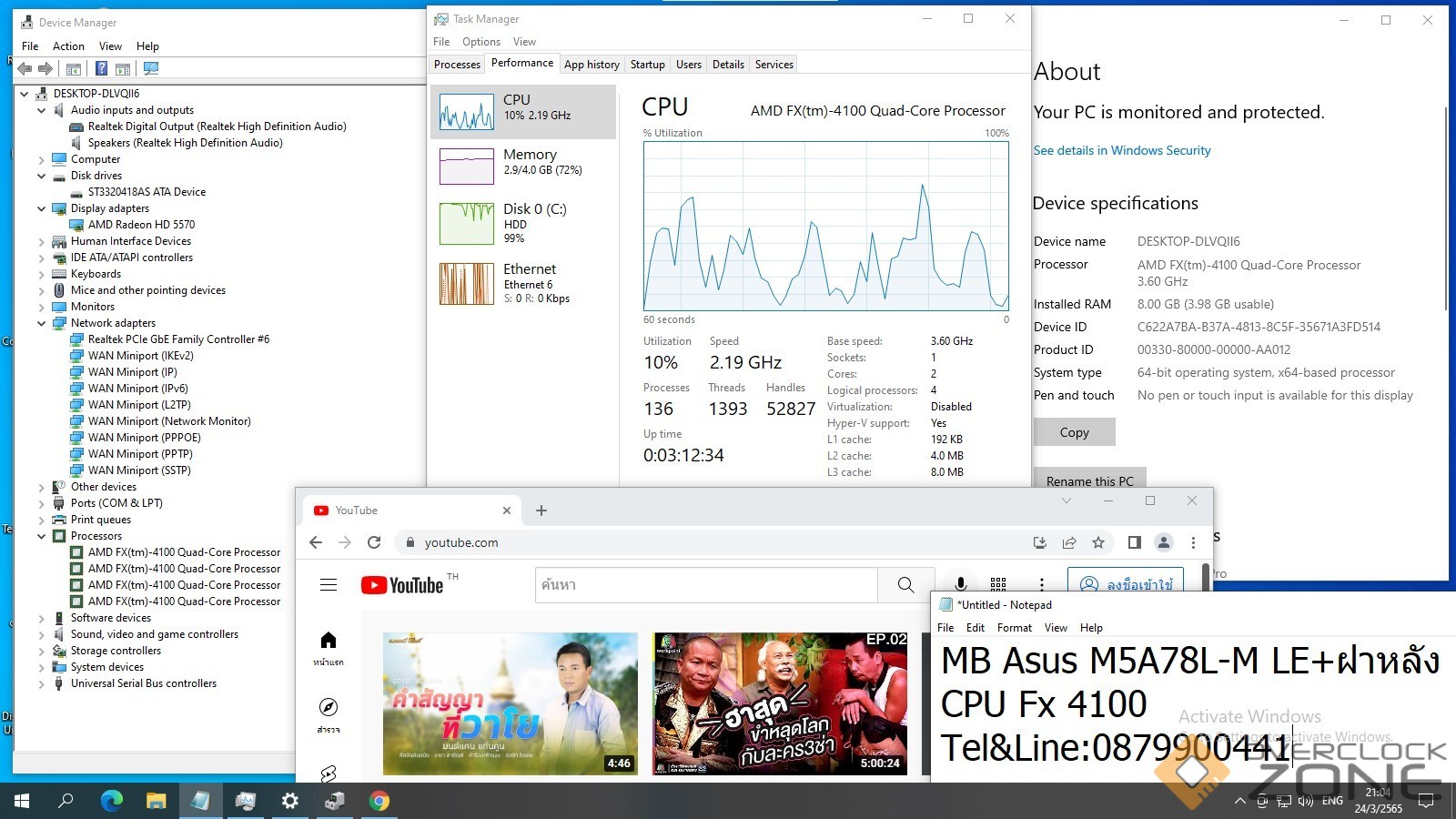Click YouTube's magnifier search button

click(905, 585)
